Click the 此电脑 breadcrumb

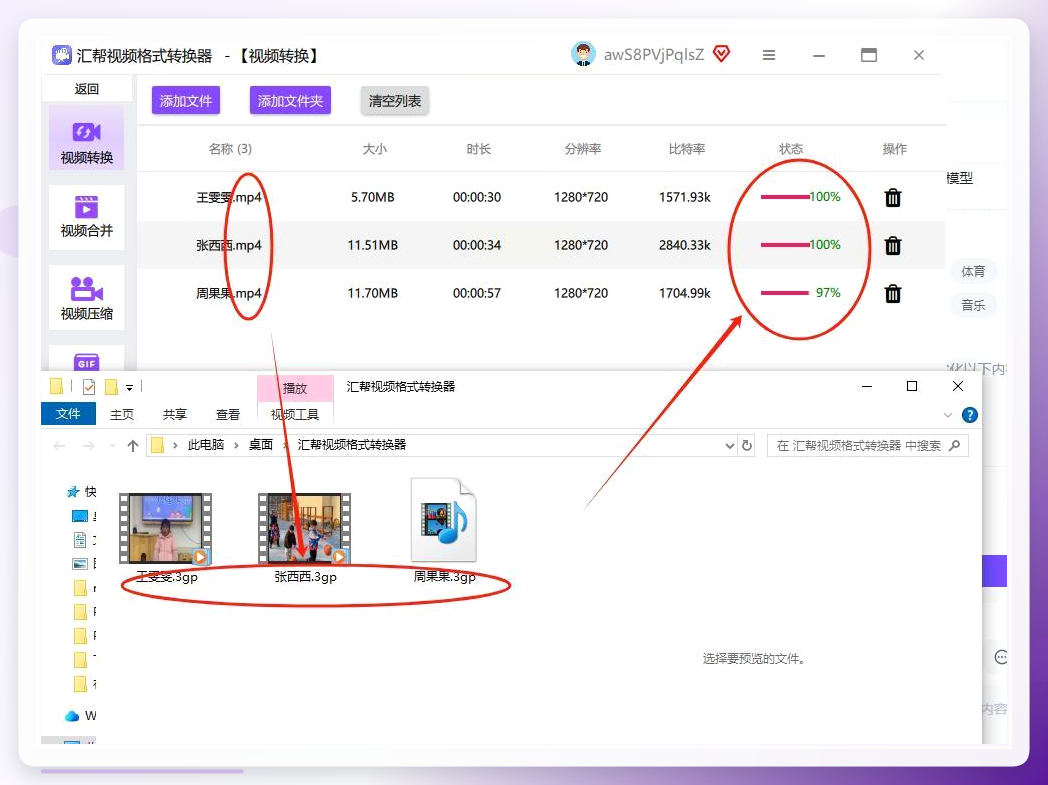[x=206, y=445]
